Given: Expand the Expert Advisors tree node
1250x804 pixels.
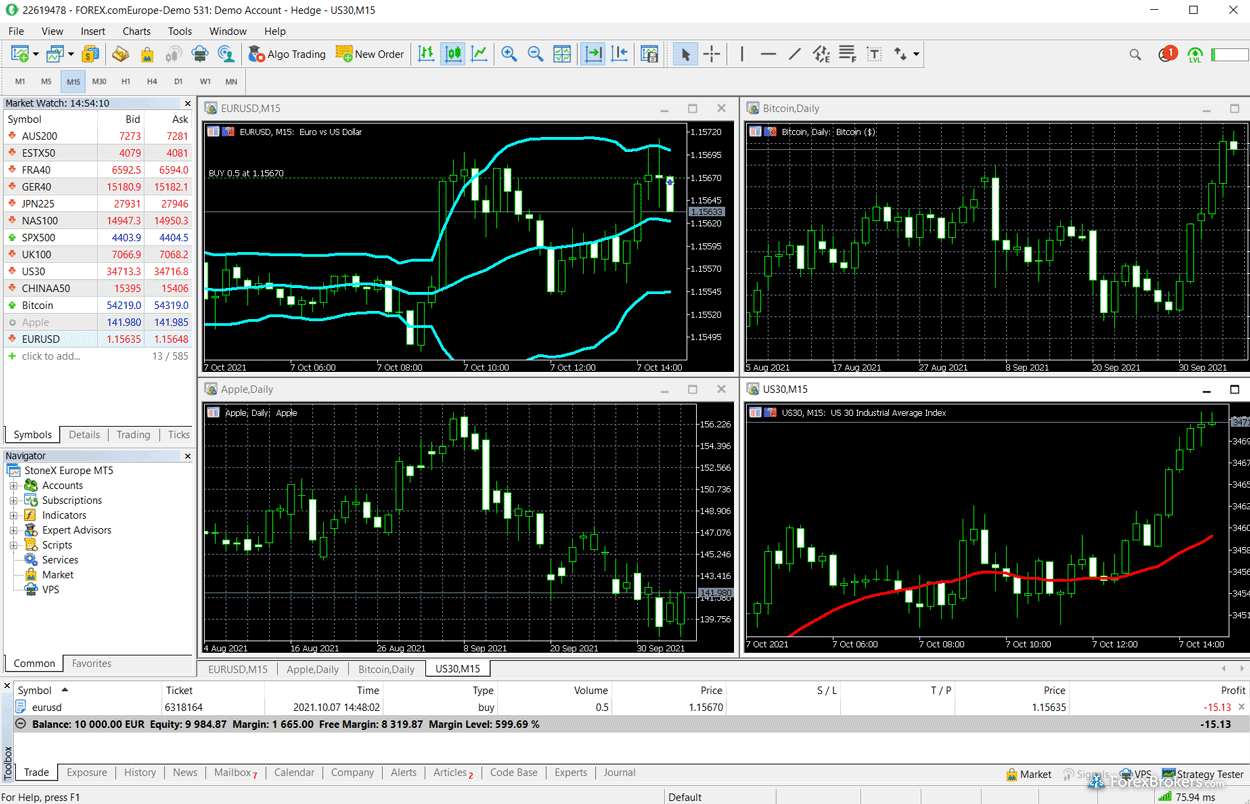Looking at the screenshot, I should pos(14,530).
